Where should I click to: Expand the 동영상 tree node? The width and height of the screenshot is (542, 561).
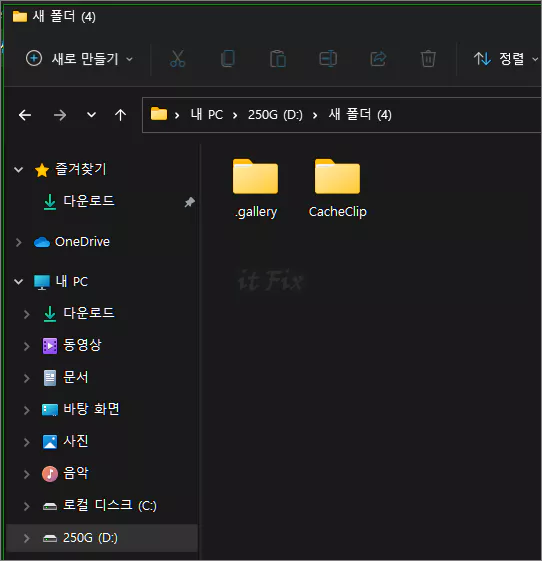point(26,346)
